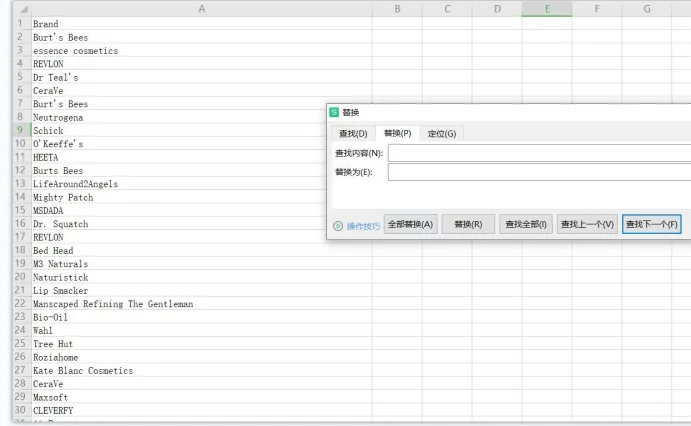Select the 'CeraVe' cell in row 28
The width and height of the screenshot is (691, 426).
202,384
